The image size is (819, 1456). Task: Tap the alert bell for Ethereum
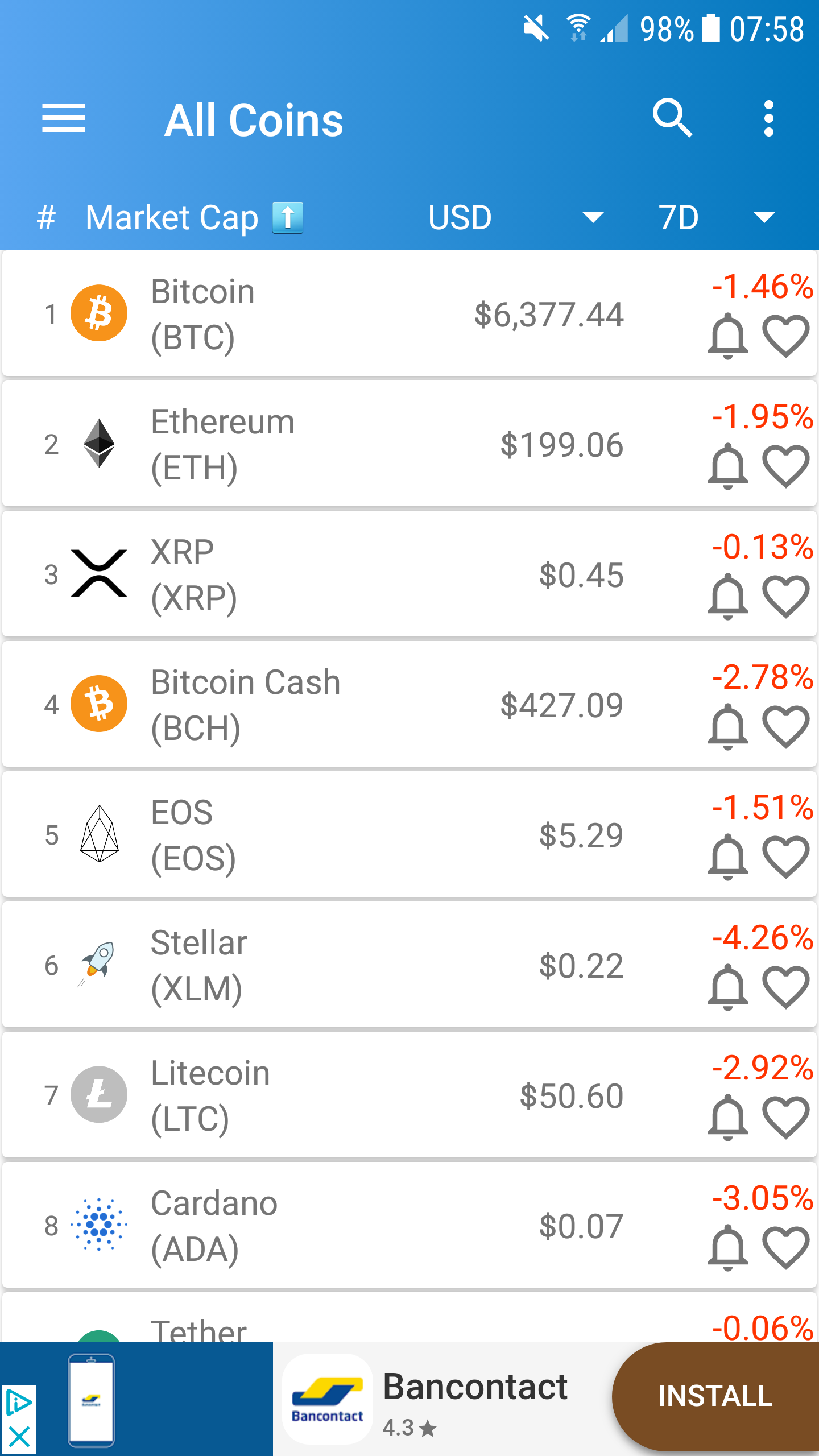[727, 466]
